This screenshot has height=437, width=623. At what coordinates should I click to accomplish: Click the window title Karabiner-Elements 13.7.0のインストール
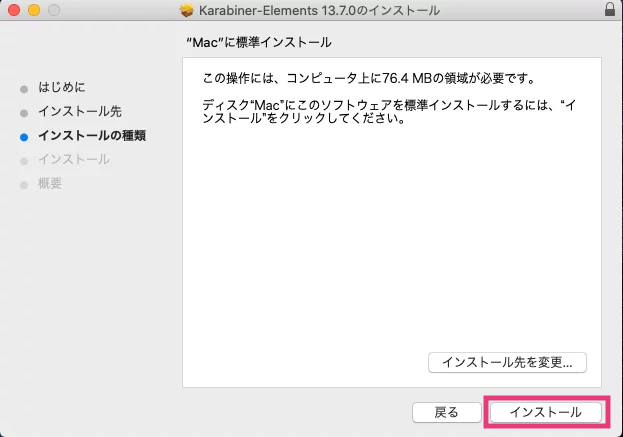click(319, 10)
